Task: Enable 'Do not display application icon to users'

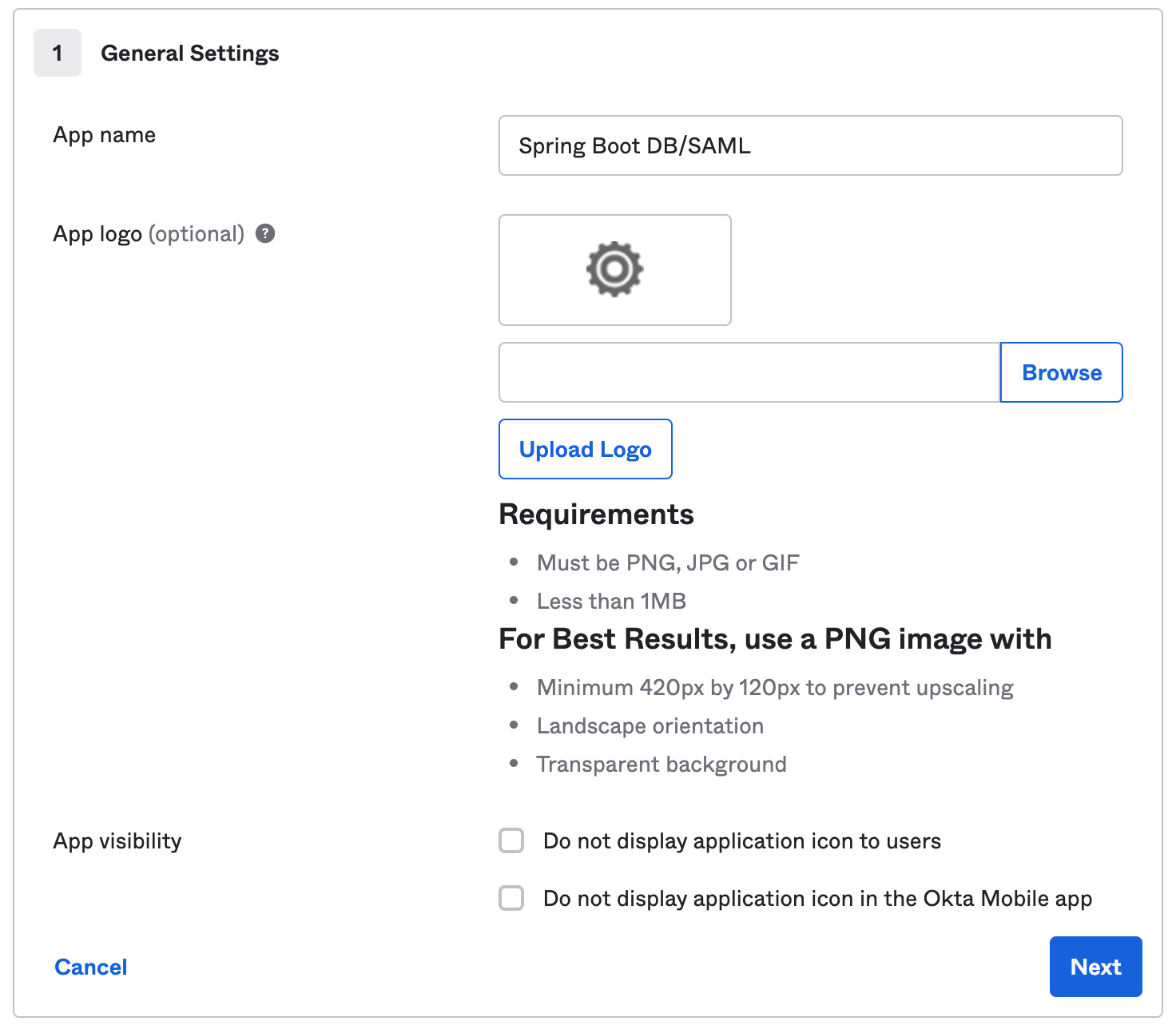Action: pyautogui.click(x=511, y=840)
